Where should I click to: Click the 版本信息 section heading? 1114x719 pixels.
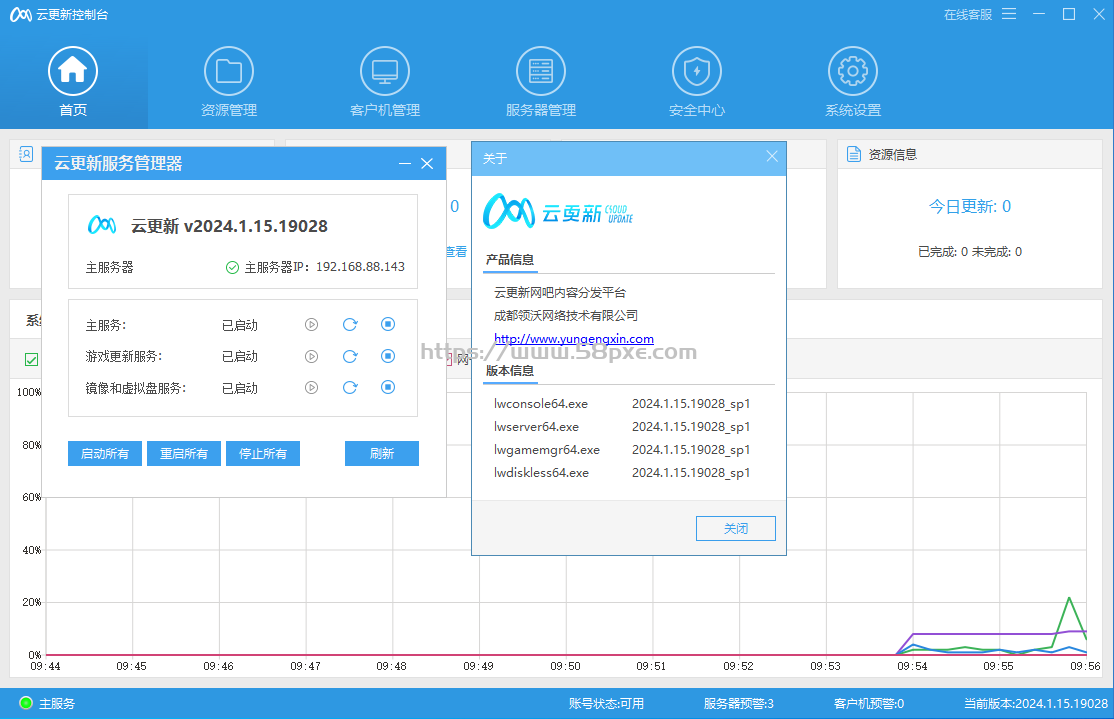[x=509, y=371]
